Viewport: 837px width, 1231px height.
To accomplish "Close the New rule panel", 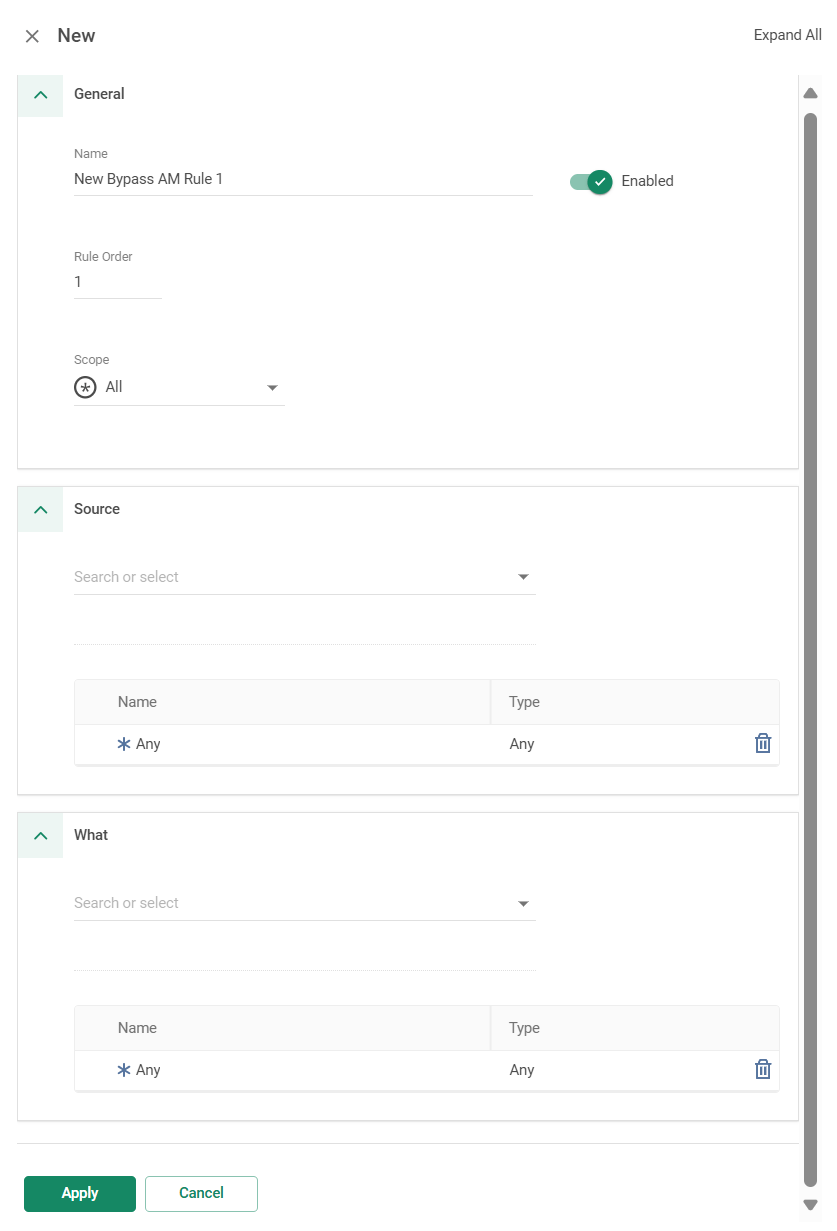I will pyautogui.click(x=32, y=36).
